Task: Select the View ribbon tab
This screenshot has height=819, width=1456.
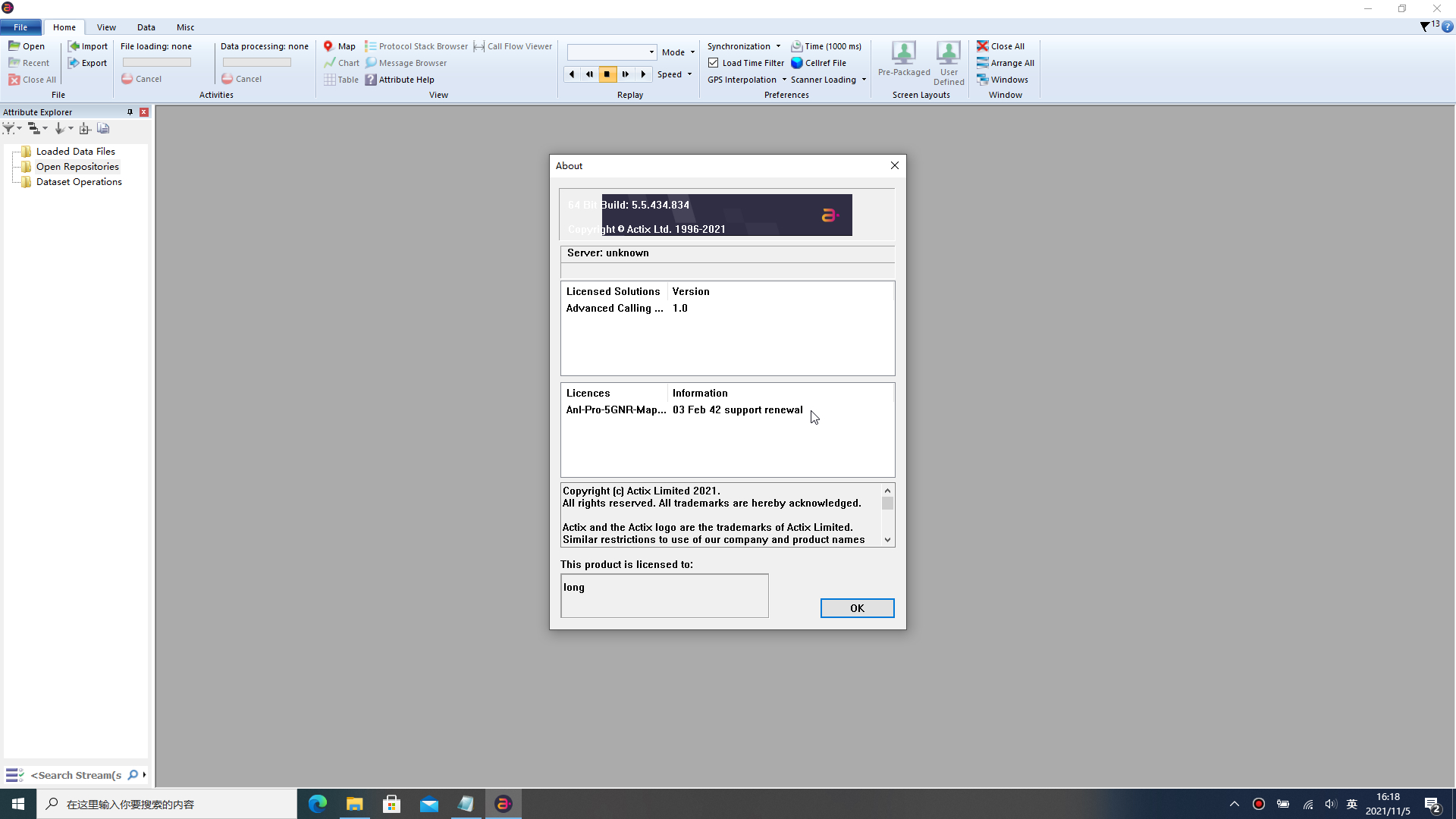Action: coord(107,27)
